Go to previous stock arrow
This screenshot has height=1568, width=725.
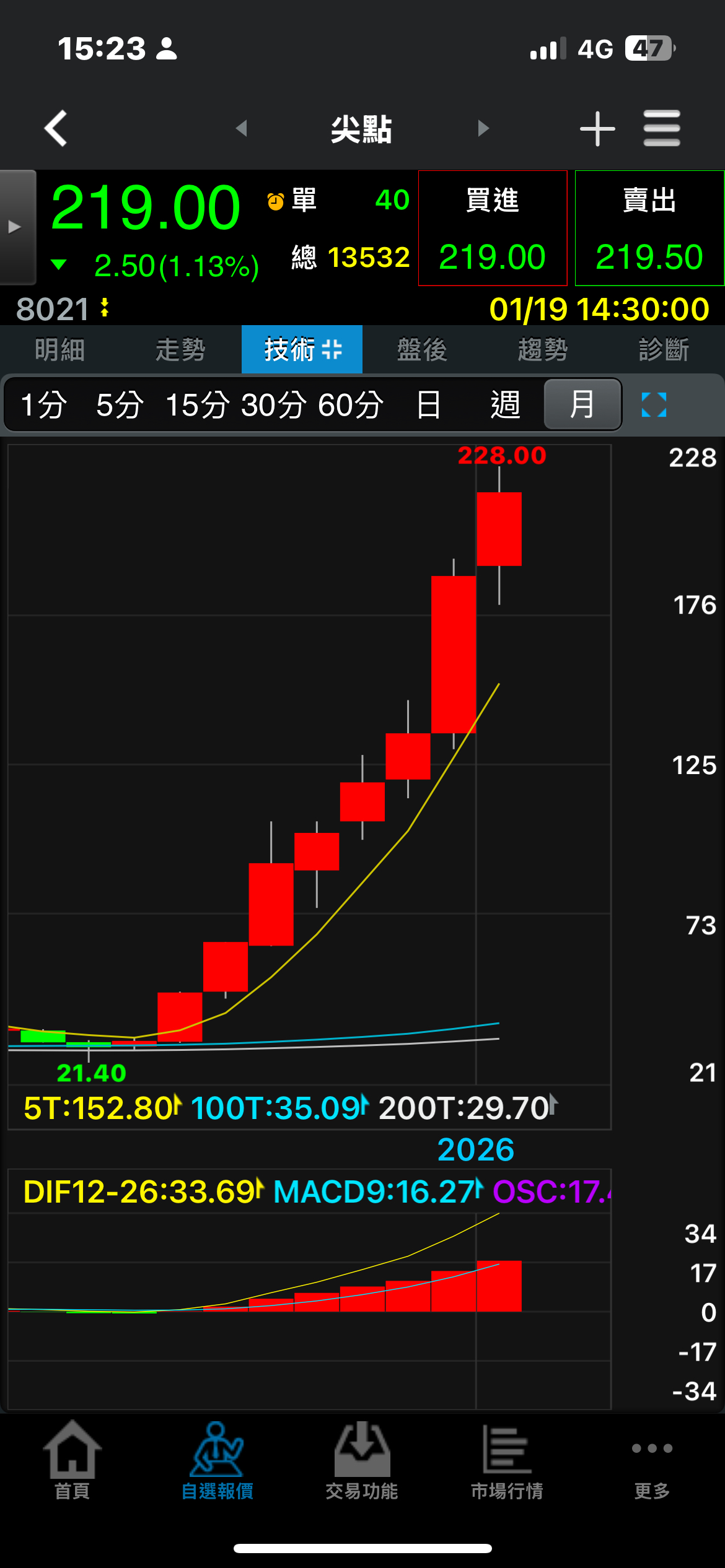point(242,128)
